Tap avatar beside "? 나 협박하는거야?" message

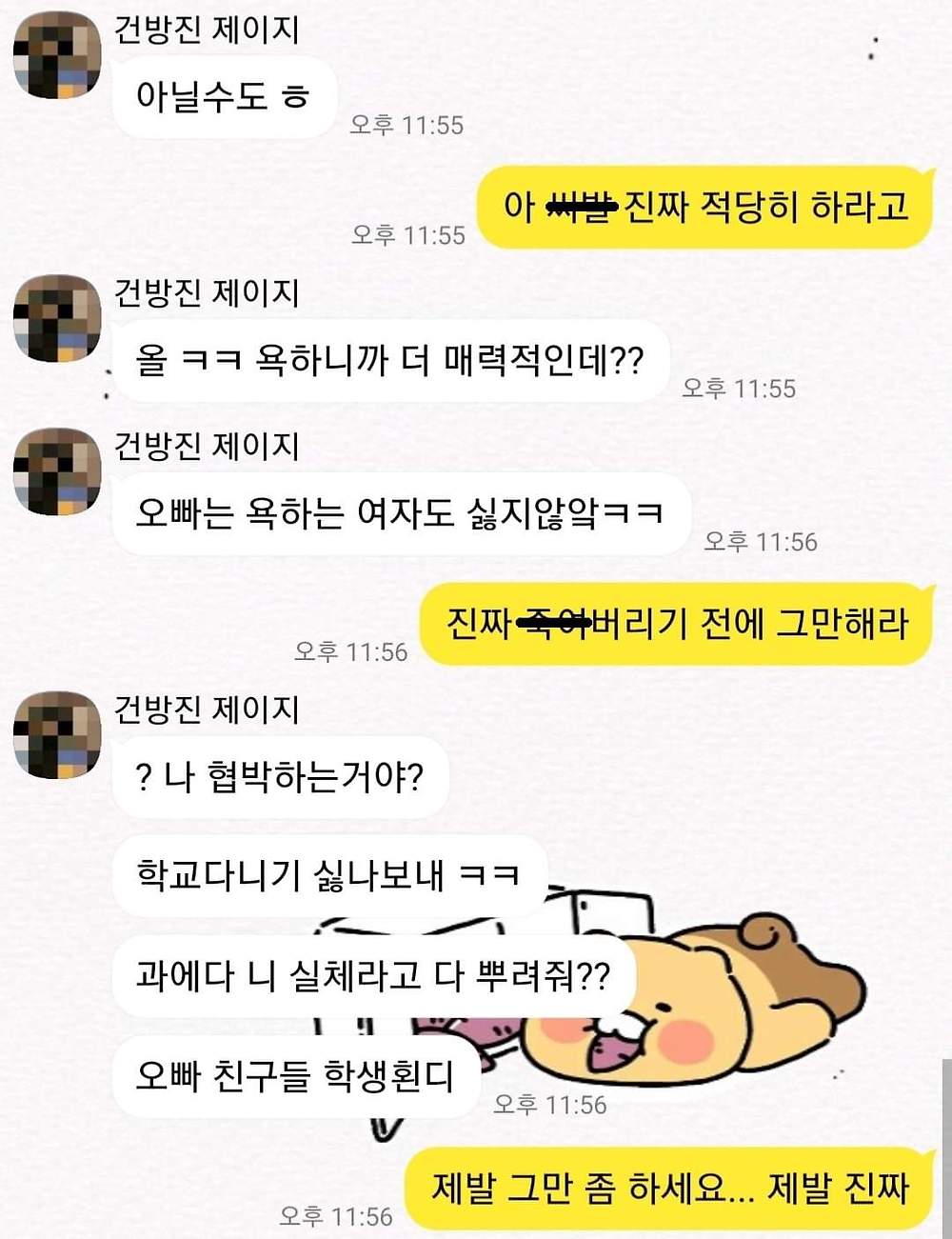coord(57,735)
